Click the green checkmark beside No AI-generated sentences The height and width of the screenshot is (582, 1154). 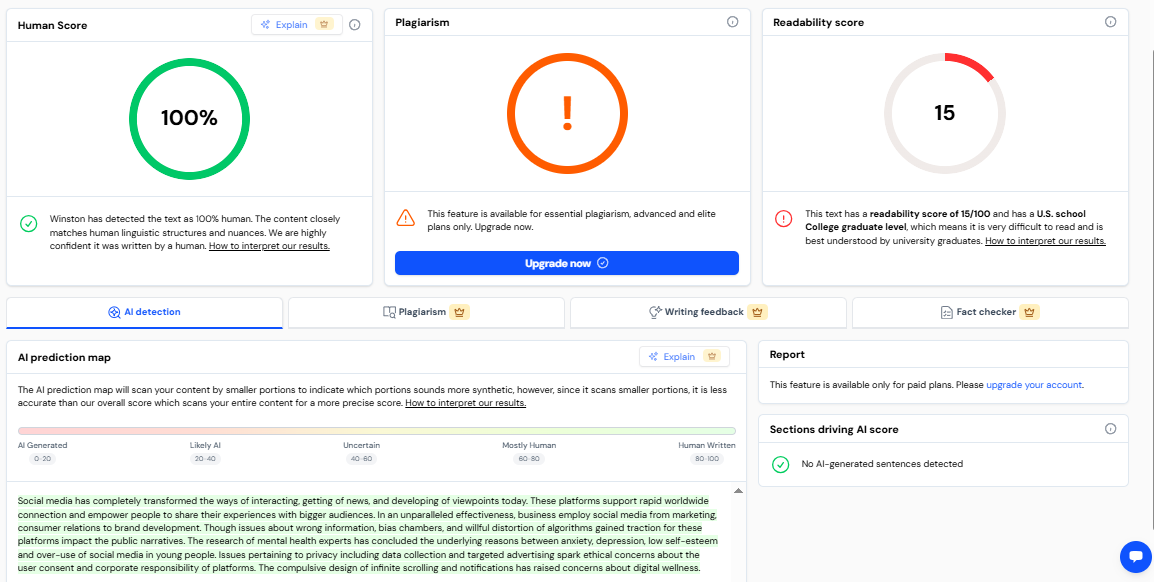[x=781, y=464]
